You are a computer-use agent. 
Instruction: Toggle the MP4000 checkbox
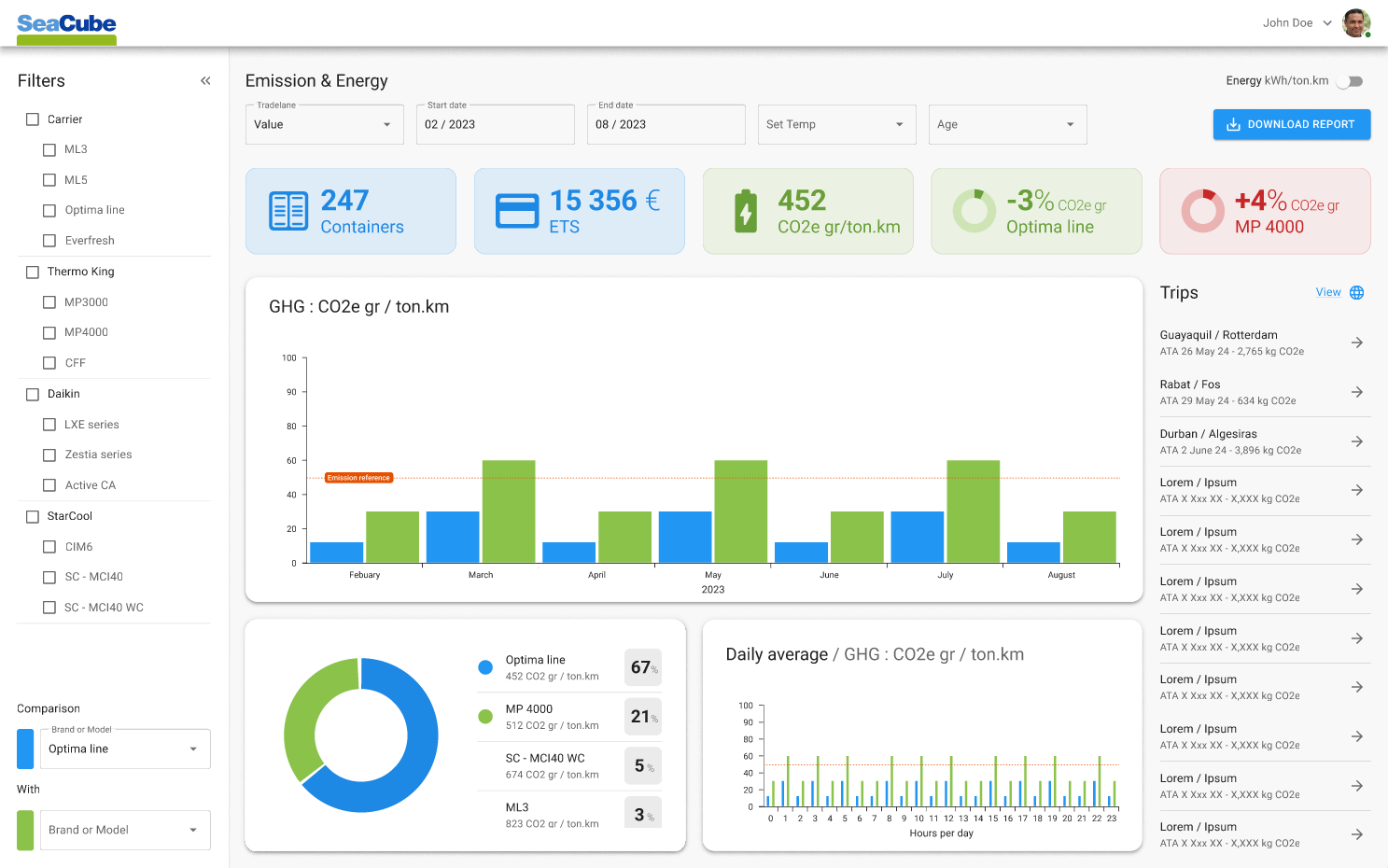pyautogui.click(x=49, y=332)
